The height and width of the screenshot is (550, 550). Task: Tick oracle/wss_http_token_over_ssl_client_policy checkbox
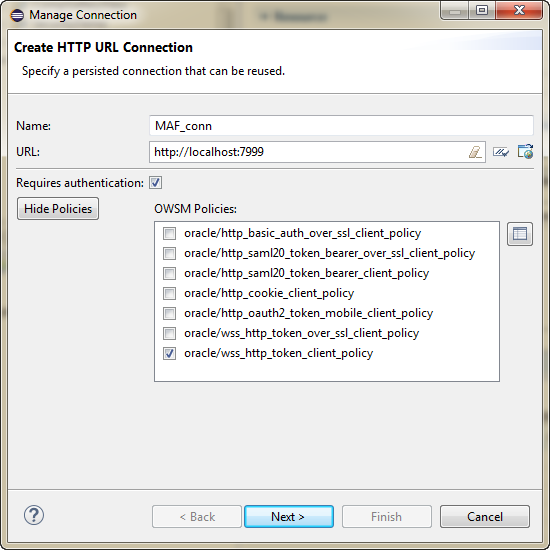(x=169, y=333)
